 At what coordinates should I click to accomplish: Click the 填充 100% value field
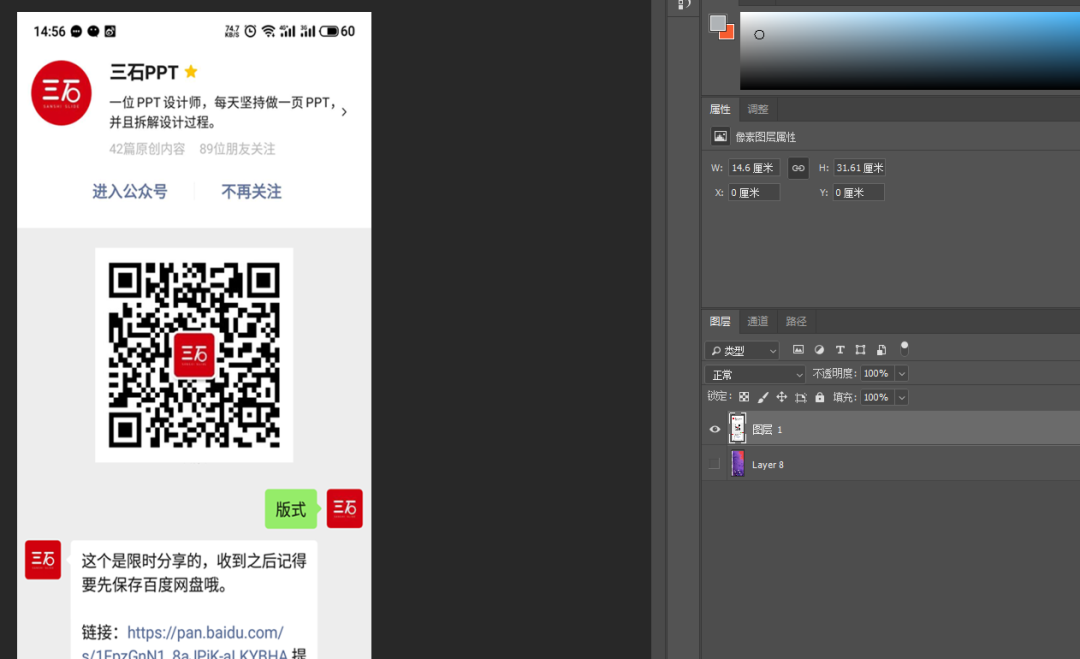point(877,397)
